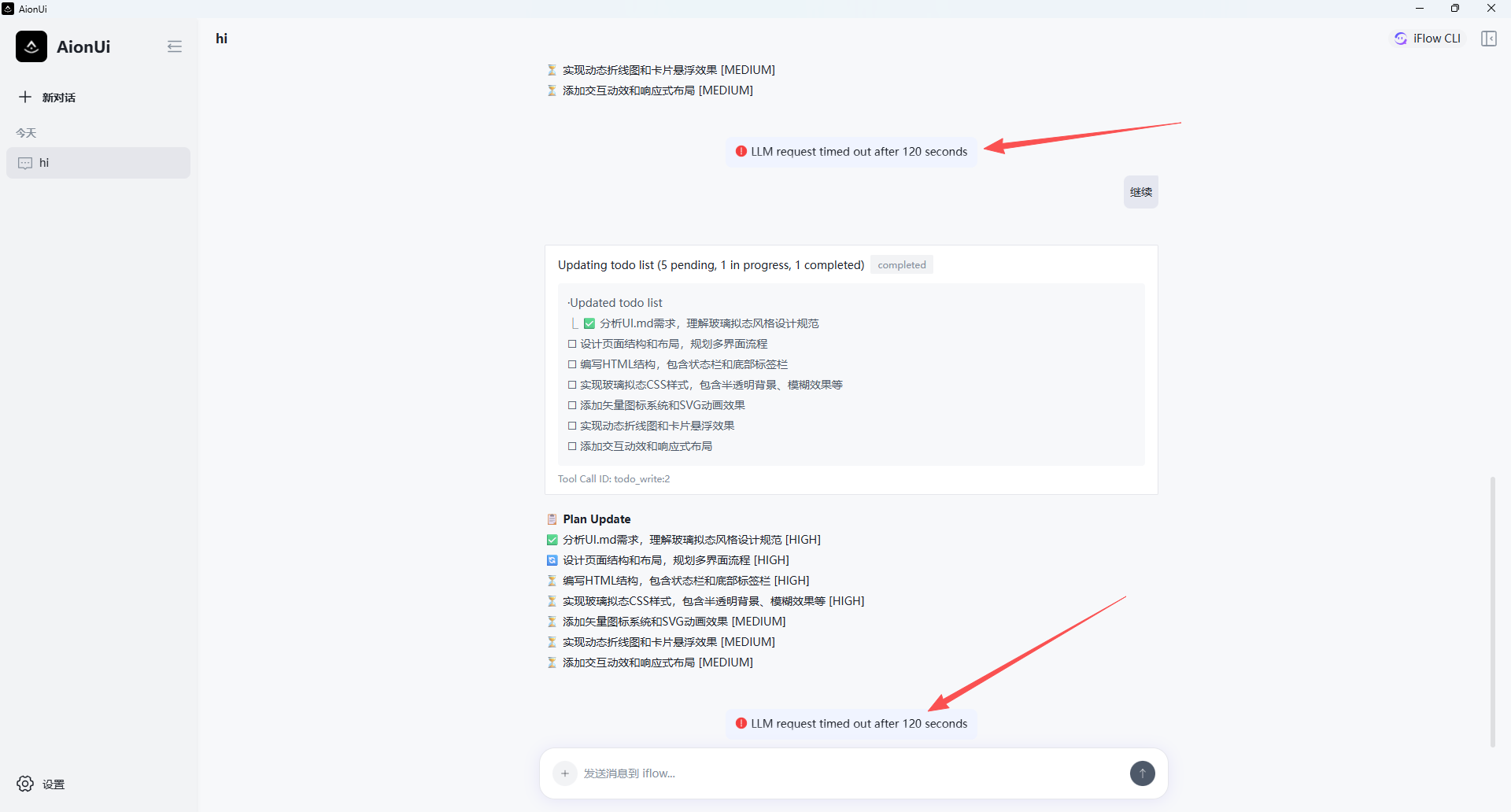This screenshot has width=1511, height=812.
Task: Click the 'completed' status tag
Action: pyautogui.click(x=901, y=265)
